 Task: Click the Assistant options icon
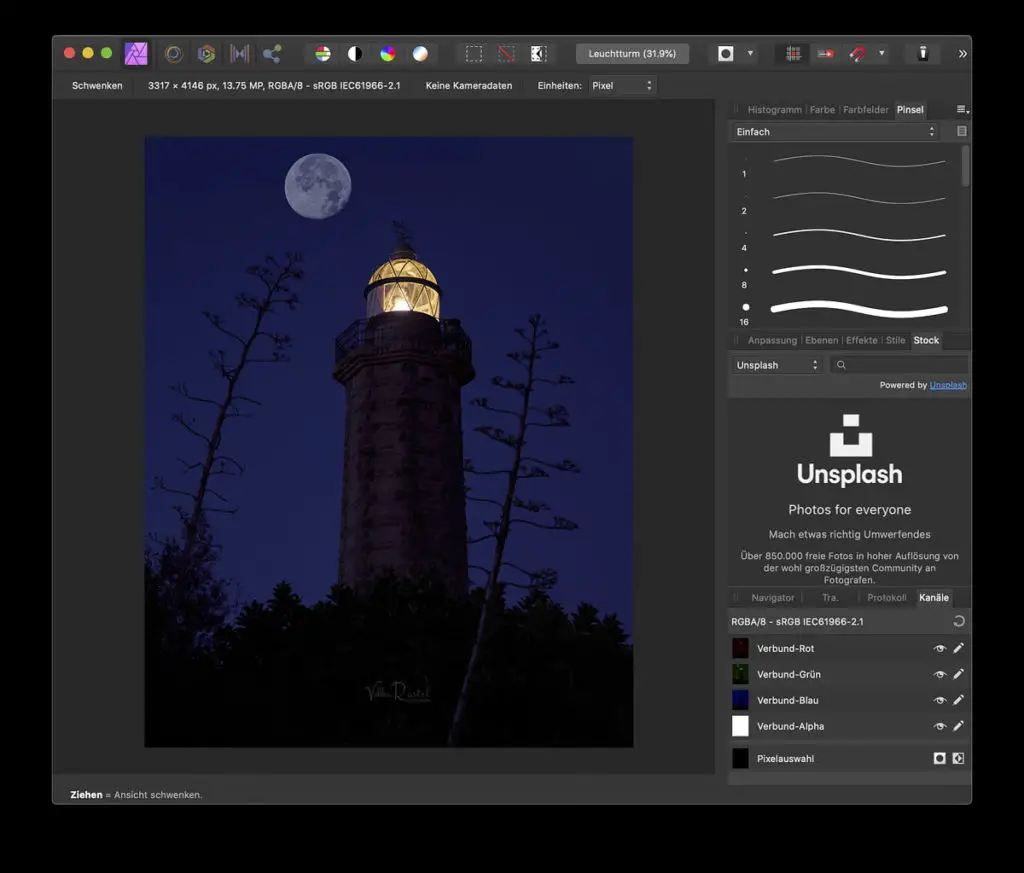[923, 54]
